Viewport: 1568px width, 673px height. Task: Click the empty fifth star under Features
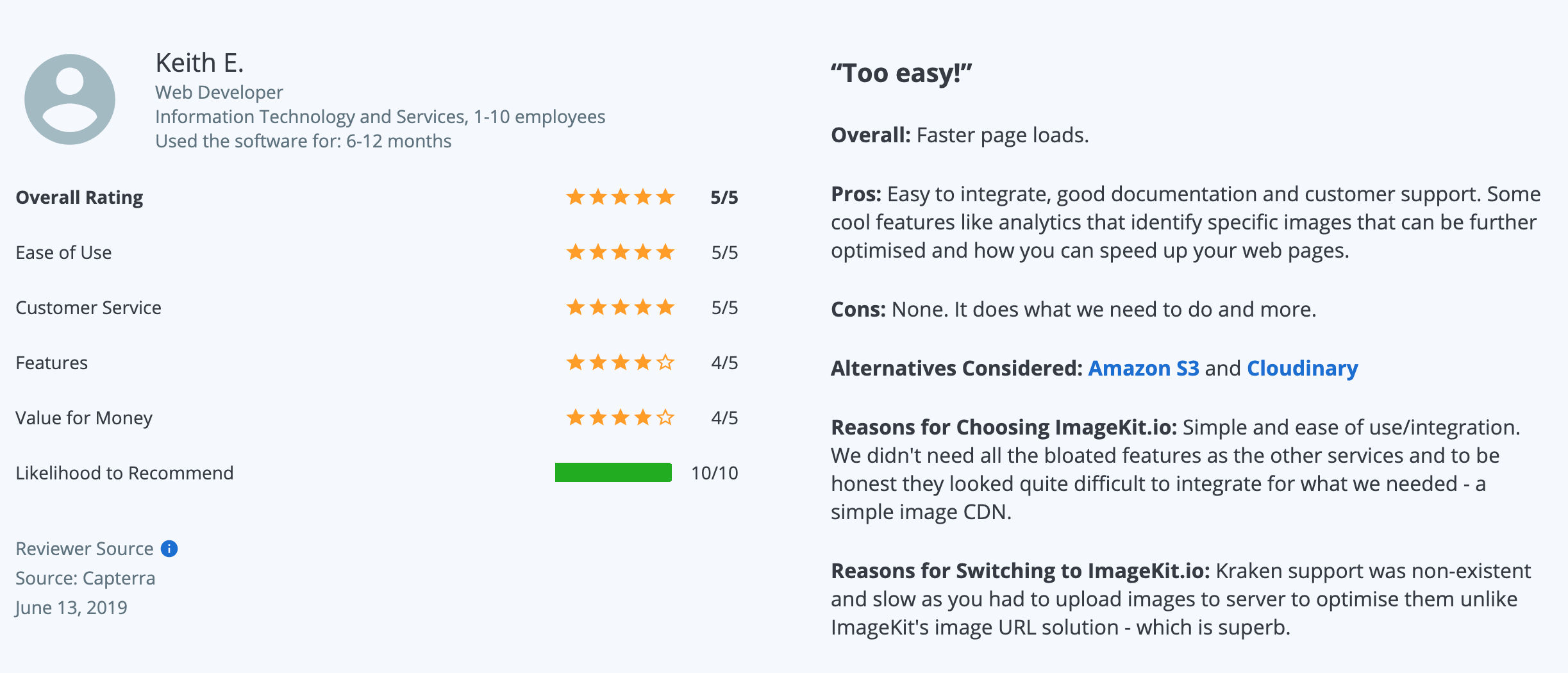[665, 362]
